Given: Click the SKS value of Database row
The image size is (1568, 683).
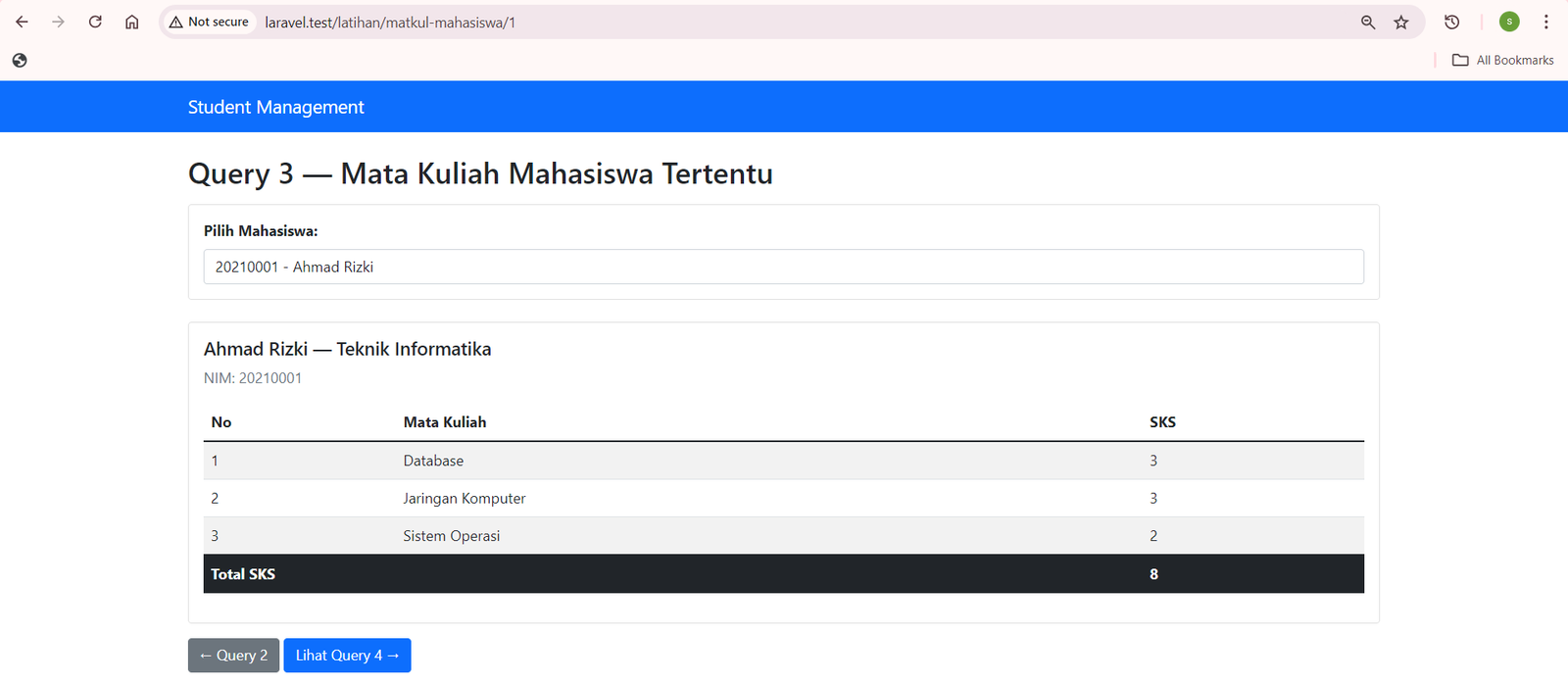Looking at the screenshot, I should [x=1153, y=461].
